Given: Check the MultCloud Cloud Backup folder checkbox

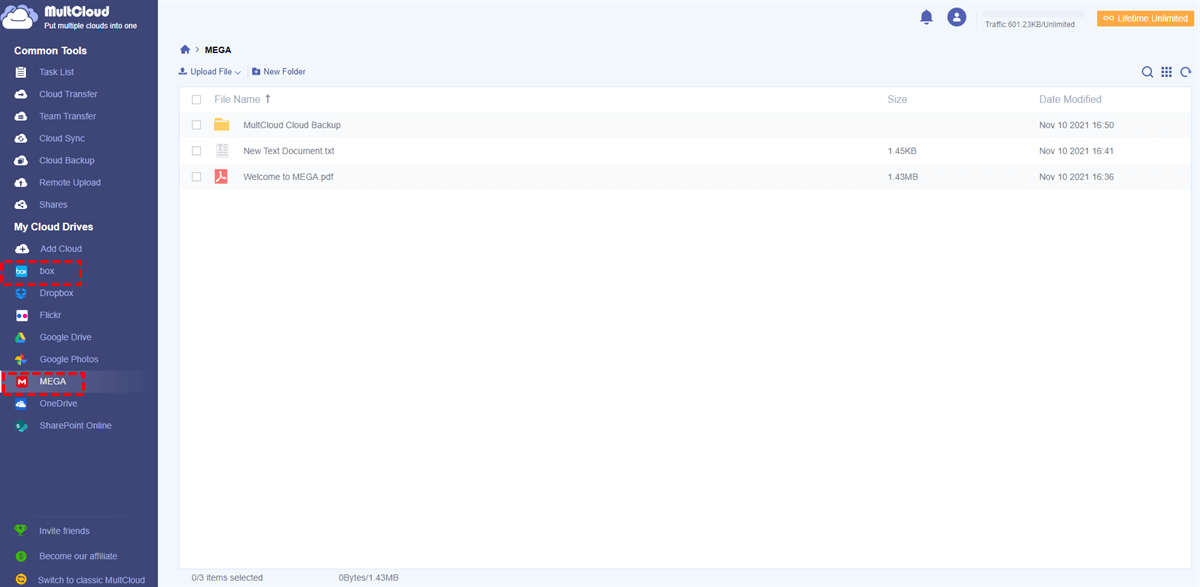Looking at the screenshot, I should click(197, 125).
